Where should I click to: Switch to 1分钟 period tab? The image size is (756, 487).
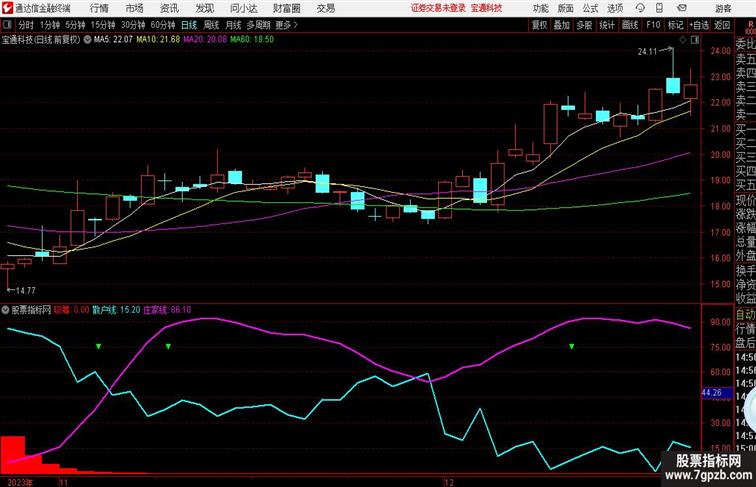pos(50,25)
